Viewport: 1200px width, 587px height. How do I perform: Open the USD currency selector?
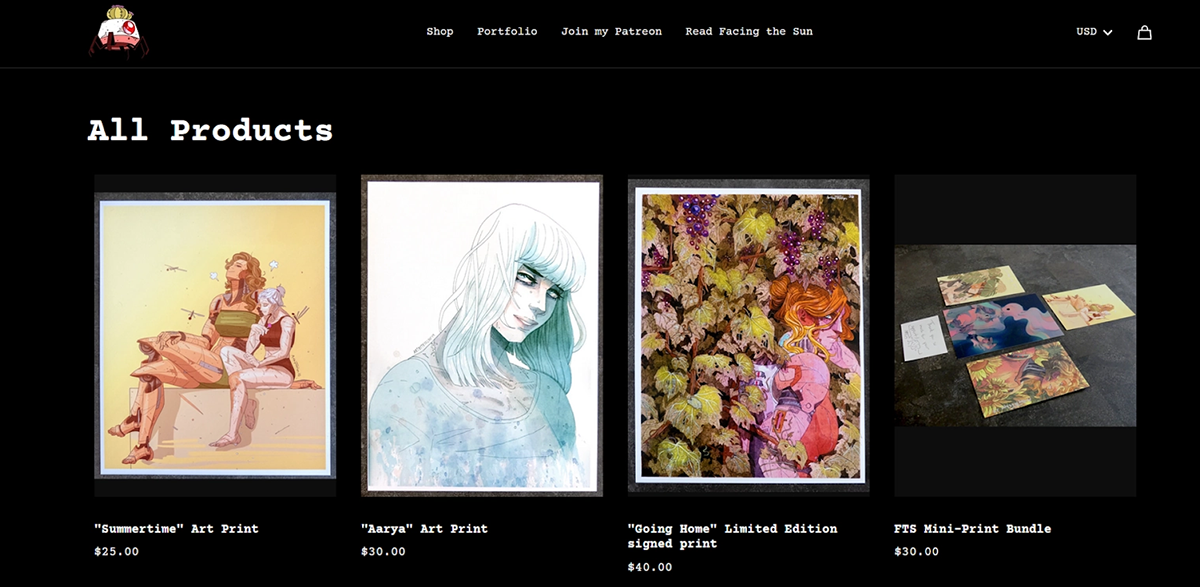[1094, 32]
